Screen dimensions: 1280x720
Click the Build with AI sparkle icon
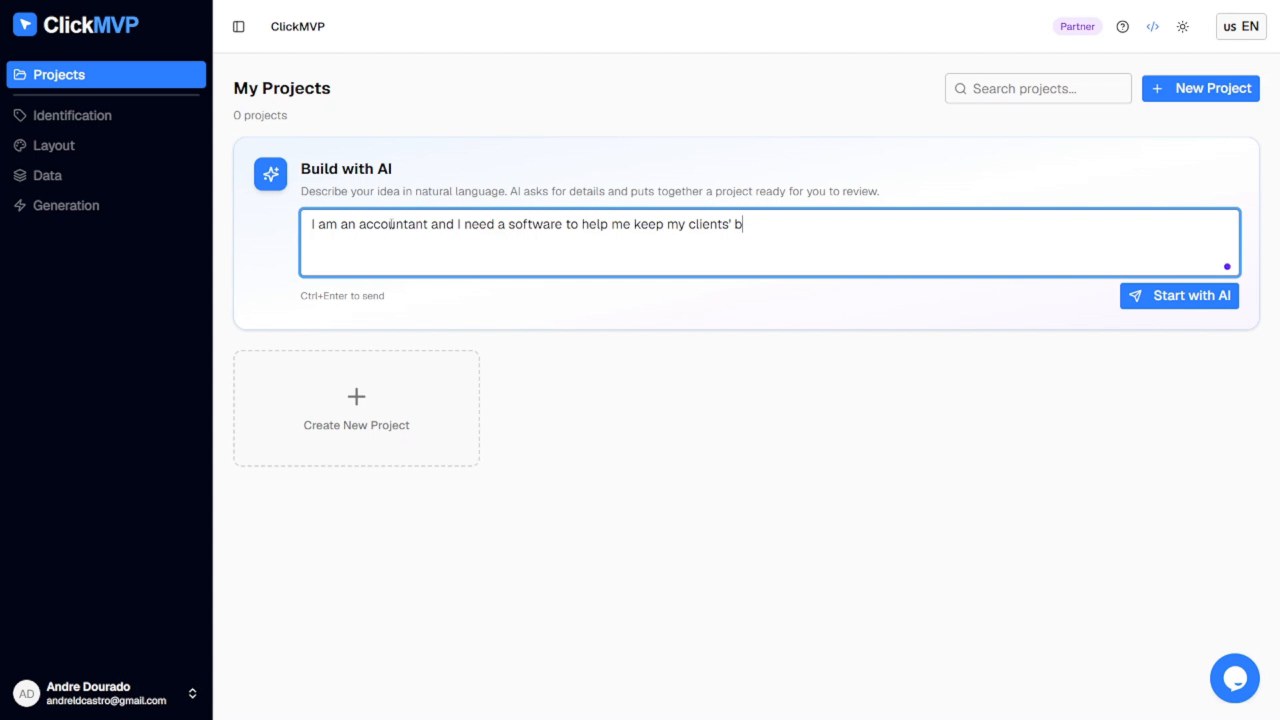click(x=270, y=174)
